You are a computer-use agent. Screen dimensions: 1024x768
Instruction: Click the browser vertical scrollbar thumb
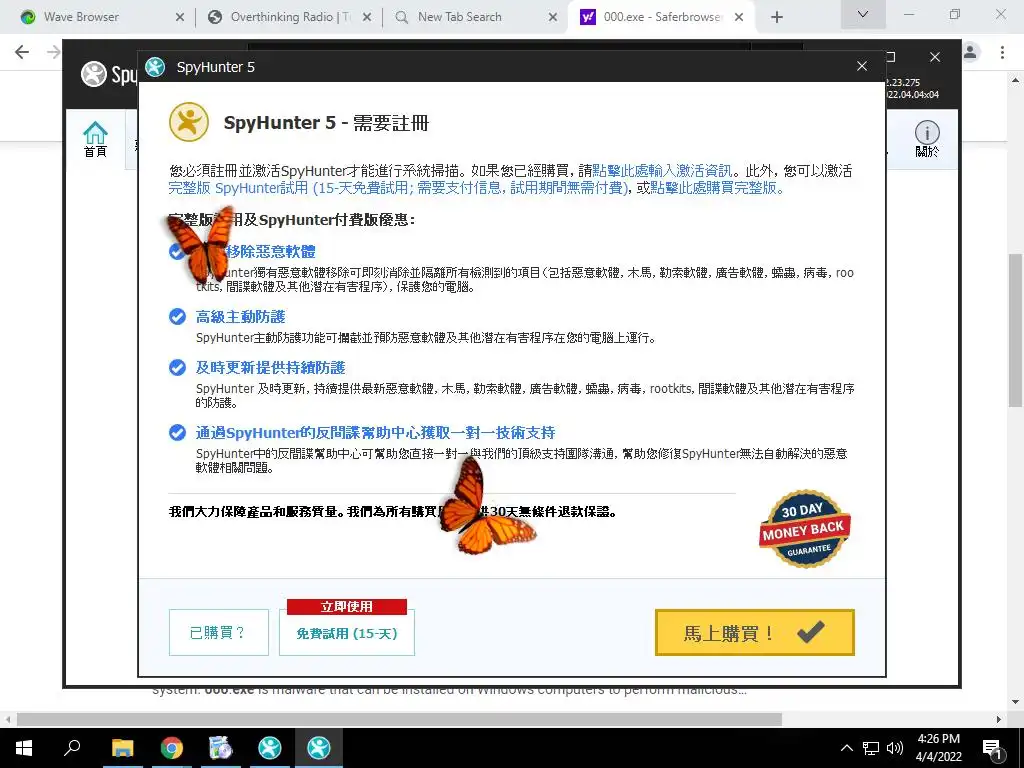point(1015,330)
